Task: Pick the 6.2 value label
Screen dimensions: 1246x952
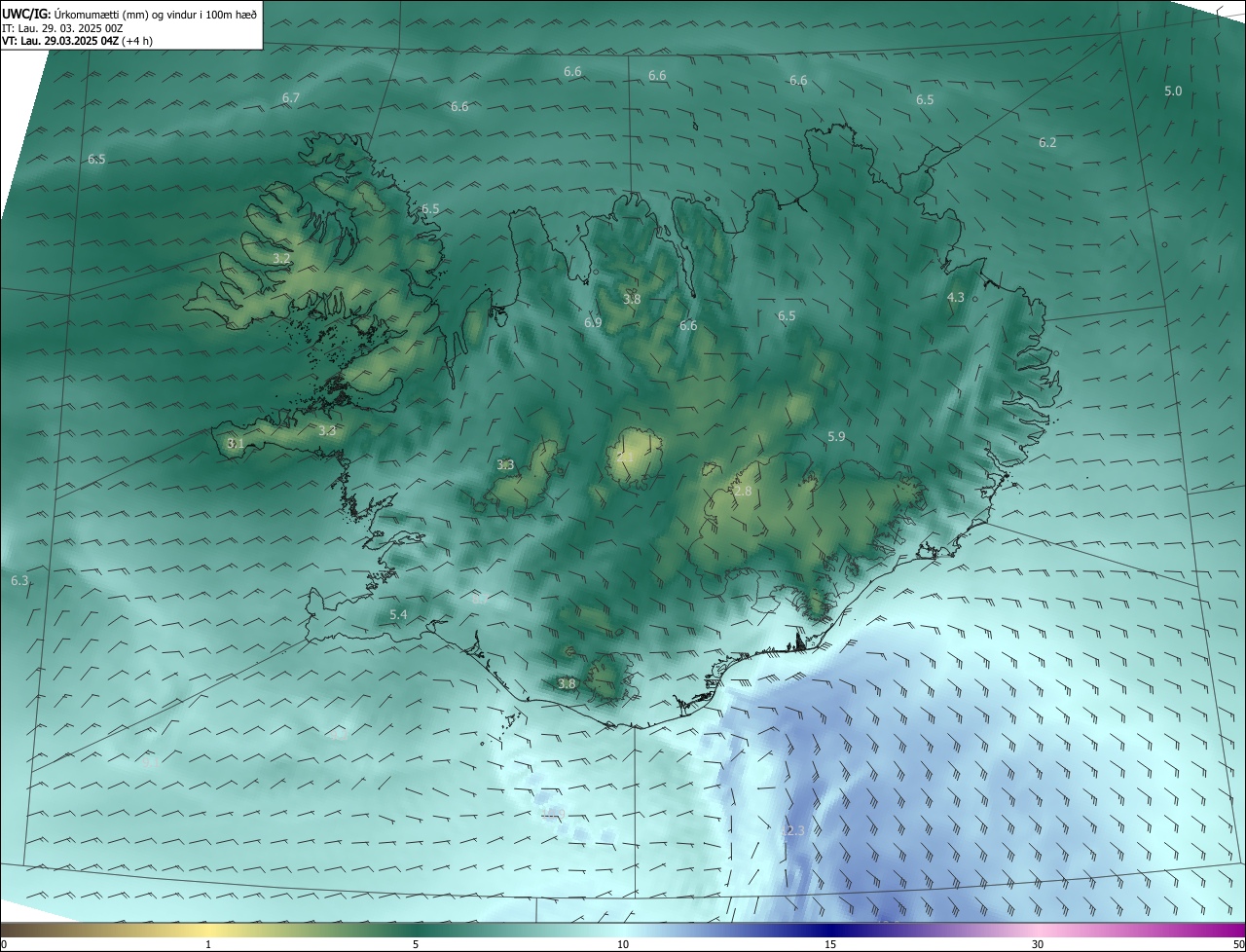Action: 1047,142
